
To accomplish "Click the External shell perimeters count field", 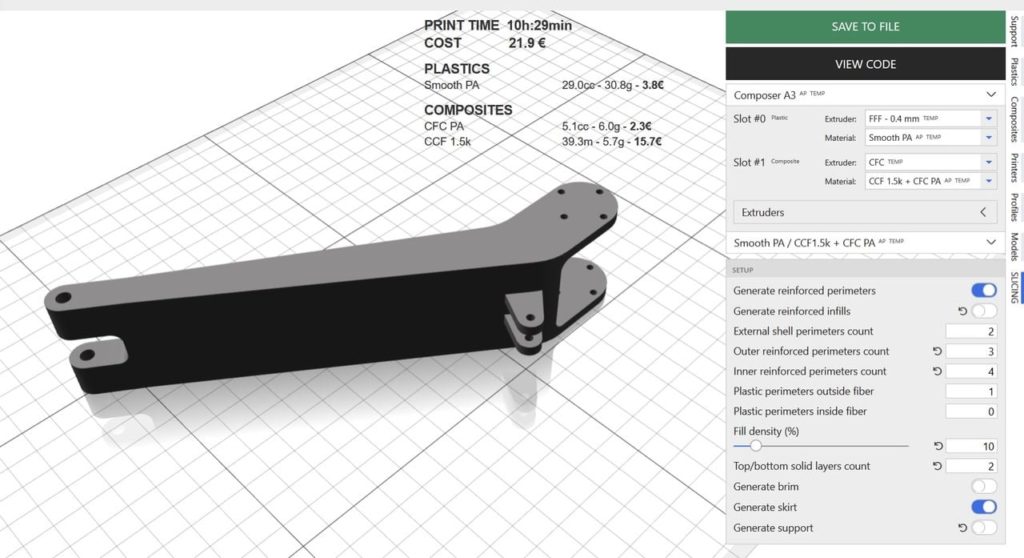I will coord(972,331).
